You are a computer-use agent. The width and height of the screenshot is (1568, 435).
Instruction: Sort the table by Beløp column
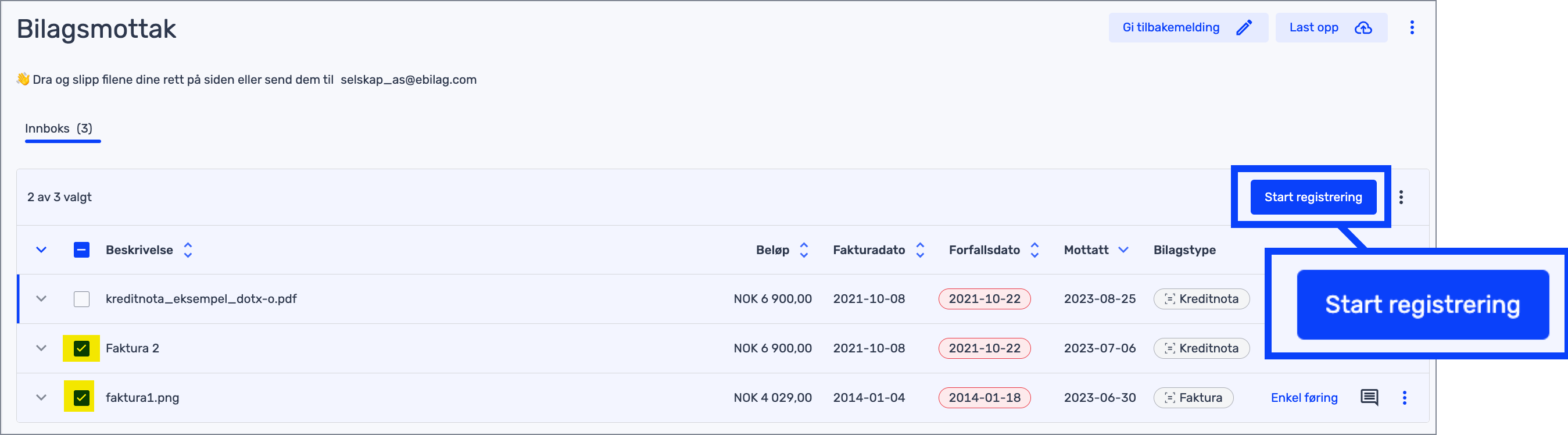point(804,250)
